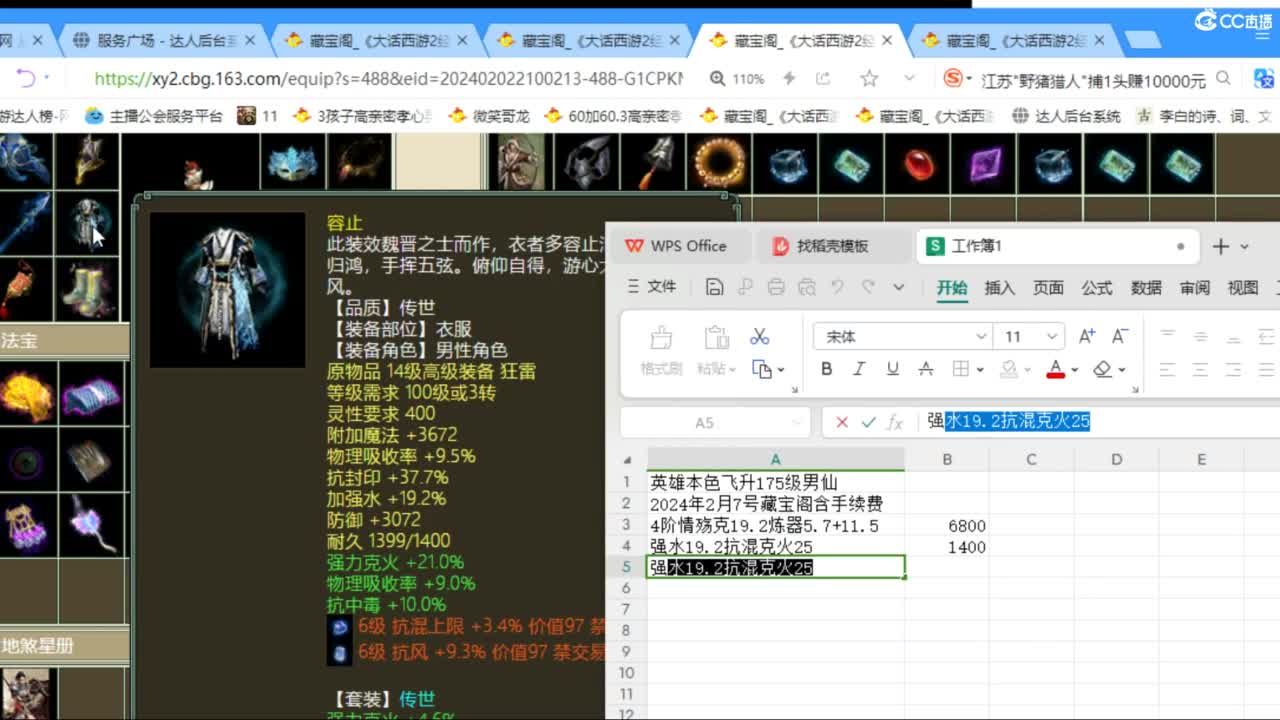Expand the font color dropdown arrow
Image resolution: width=1280 pixels, height=720 pixels.
click(x=1074, y=370)
